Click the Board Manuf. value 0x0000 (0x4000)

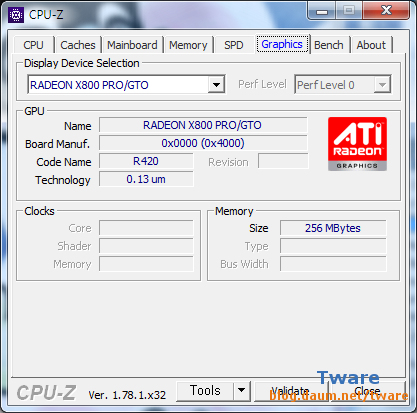[203, 143]
